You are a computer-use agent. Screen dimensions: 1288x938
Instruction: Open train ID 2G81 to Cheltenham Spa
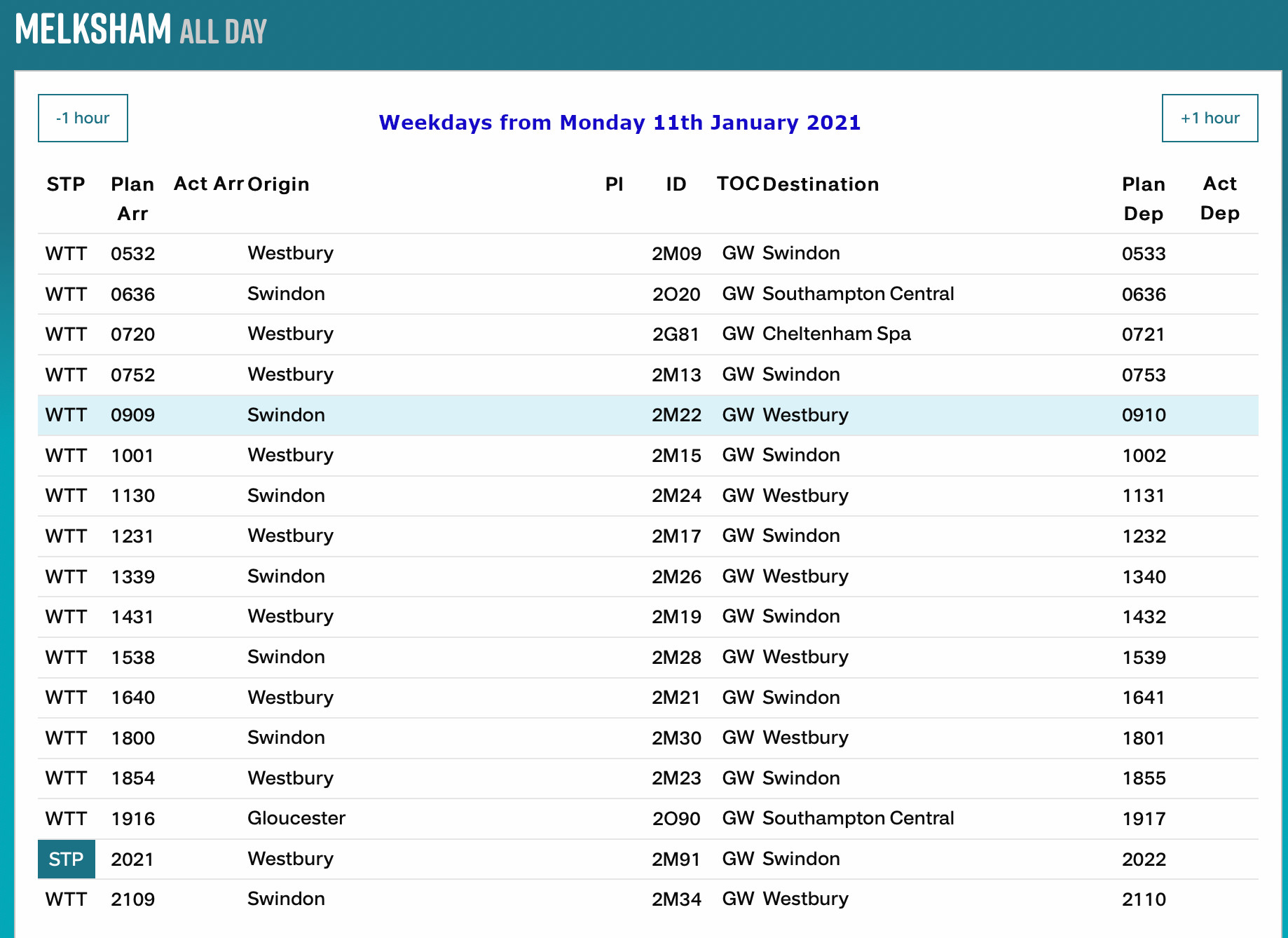point(676,334)
